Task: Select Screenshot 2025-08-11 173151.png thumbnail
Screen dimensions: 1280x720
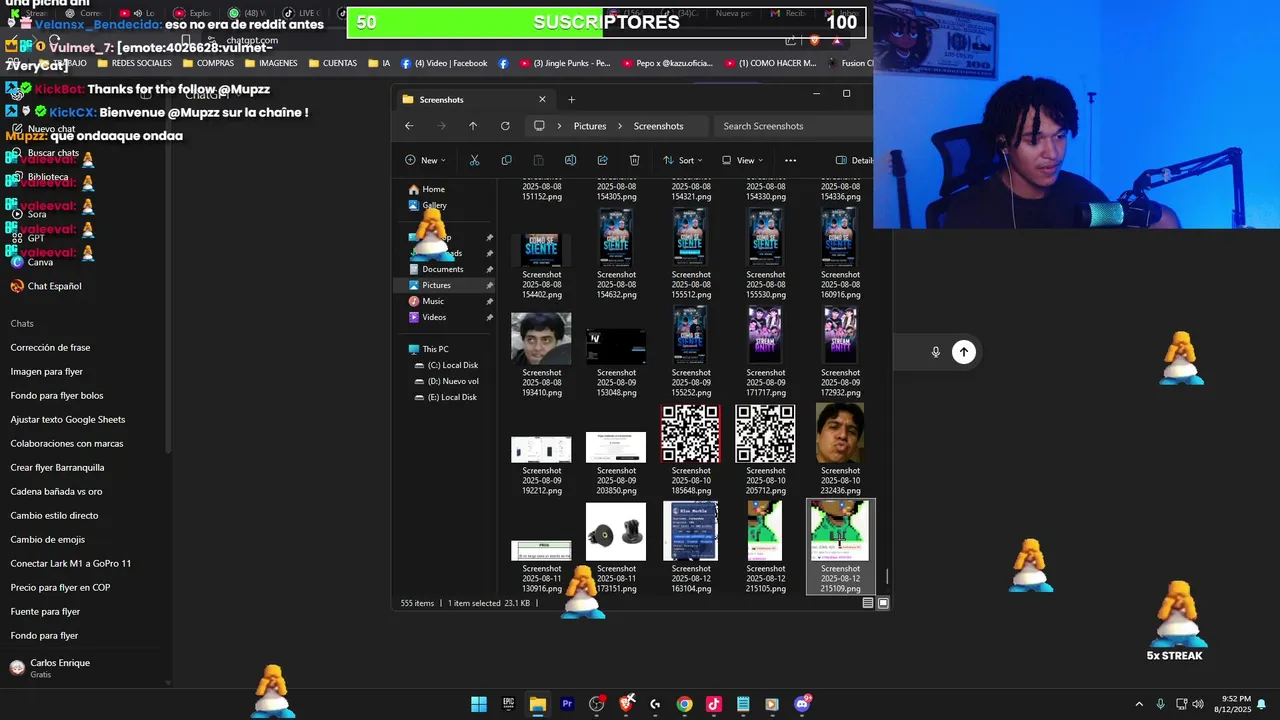Action: [x=616, y=532]
